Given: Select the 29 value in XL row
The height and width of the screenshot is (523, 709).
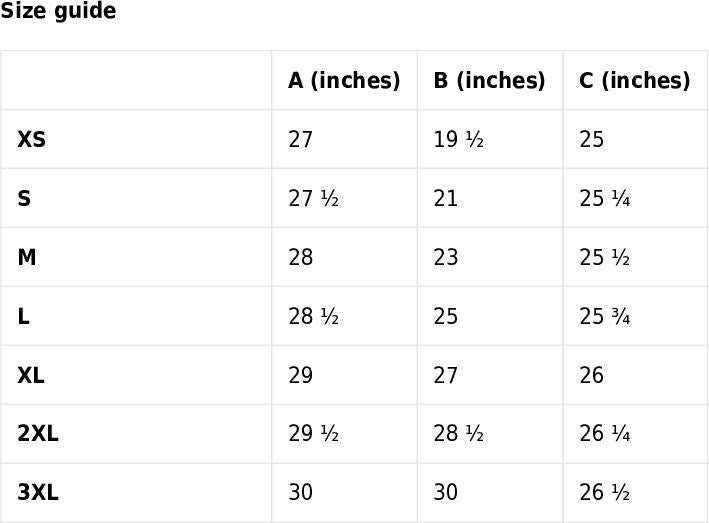Looking at the screenshot, I should tap(301, 375).
